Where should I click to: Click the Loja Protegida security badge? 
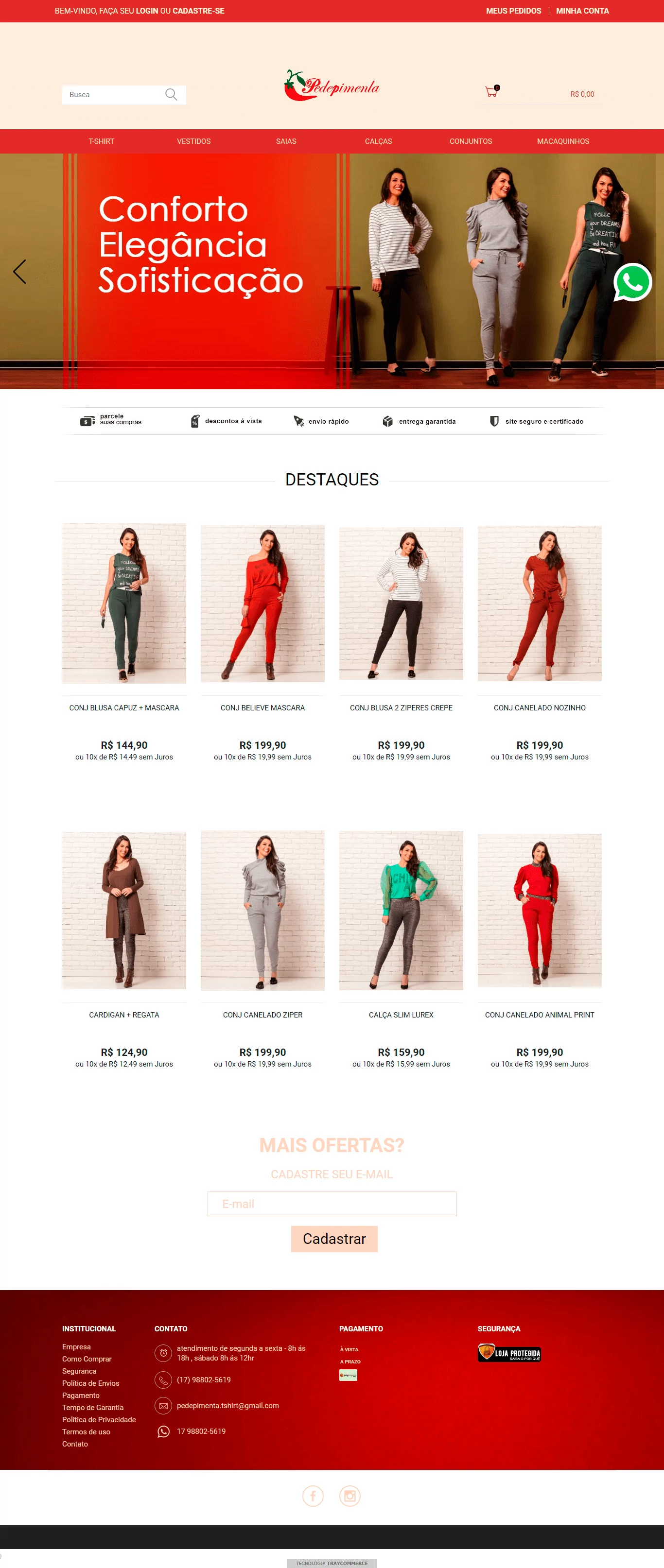(x=509, y=1353)
